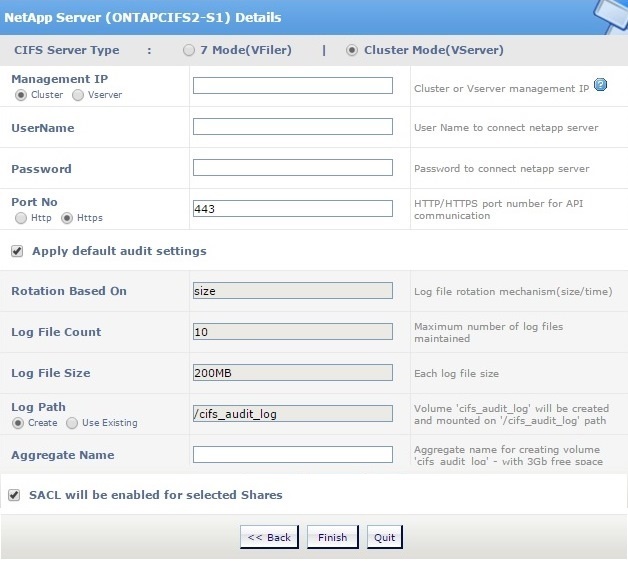Image resolution: width=628 pixels, height=561 pixels.
Task: Go back with the << Back button
Action: pos(270,537)
